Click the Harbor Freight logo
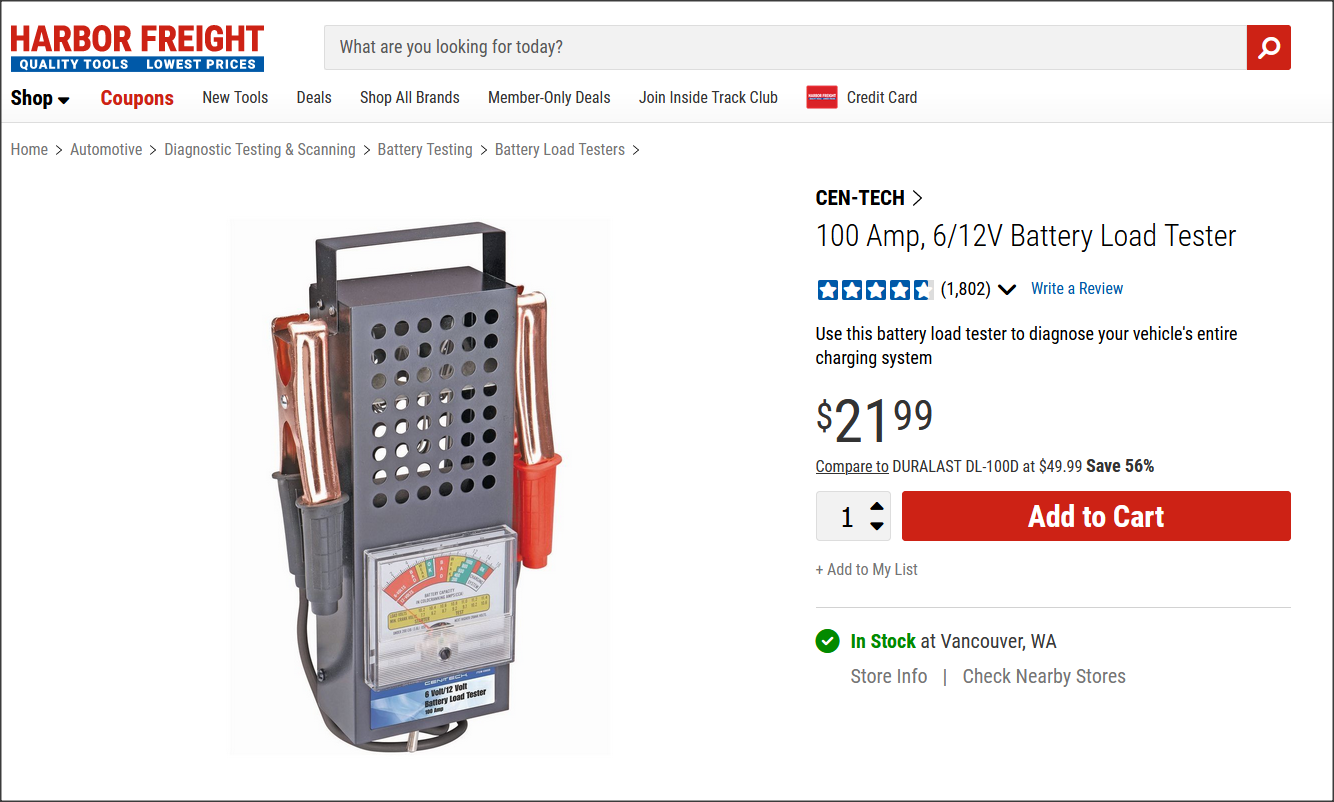 (137, 48)
